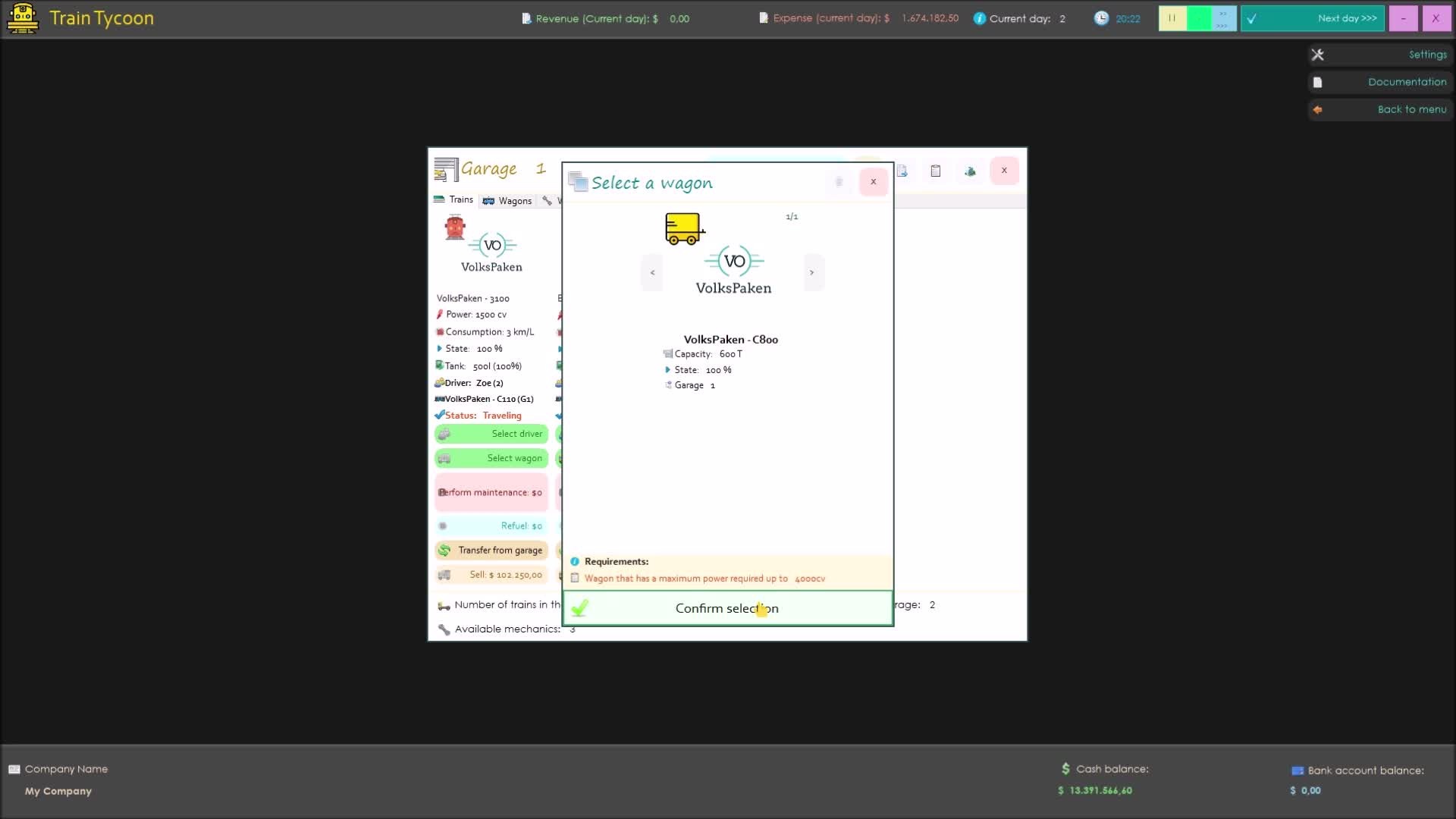Switch to the Trains tab
1456x819 pixels.
click(453, 199)
